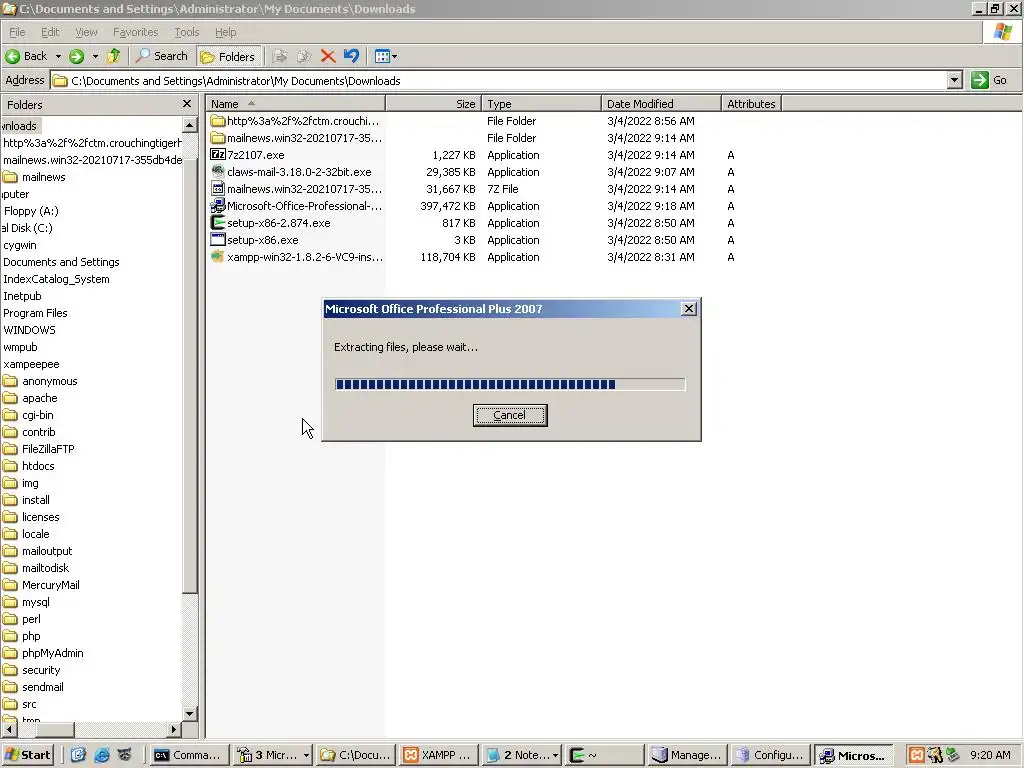Open the mysql folder in tree
Image resolution: width=1024 pixels, height=768 pixels.
click(35, 601)
